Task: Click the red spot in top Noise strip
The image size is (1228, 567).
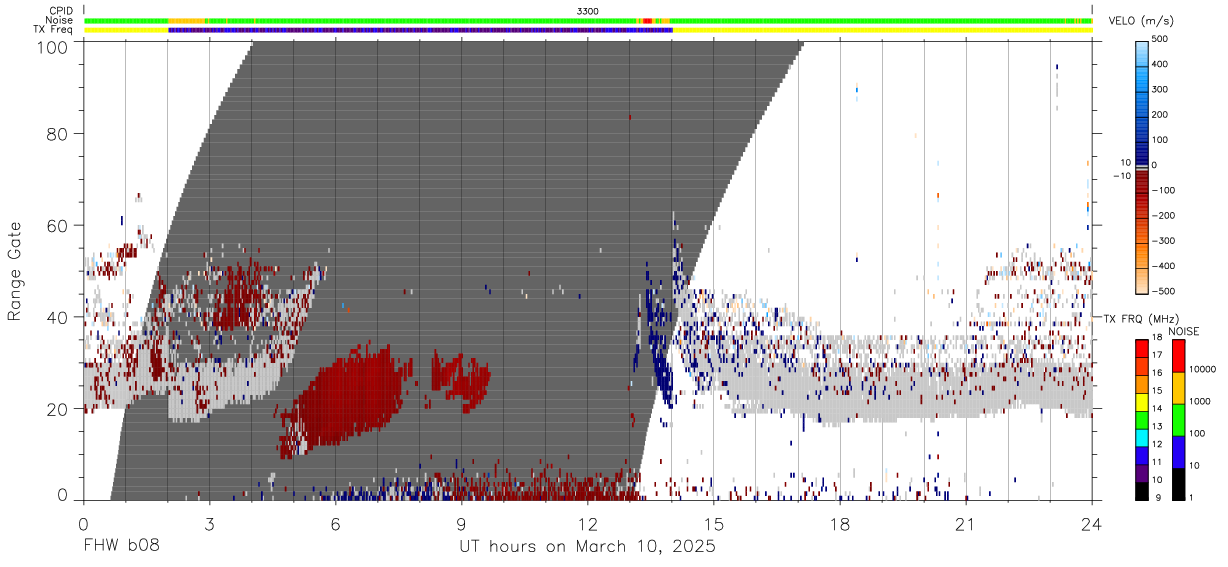Action: [x=647, y=20]
